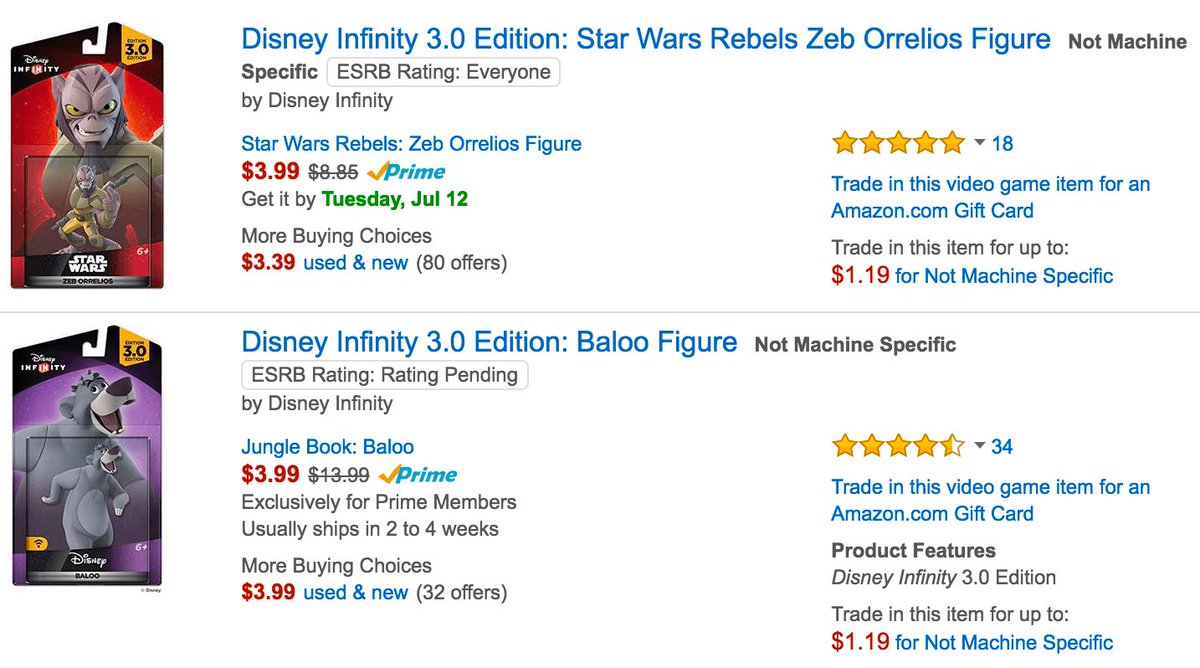Click the Prime badge on Zeb Orrelios
The width and height of the screenshot is (1200, 668).
[x=406, y=171]
